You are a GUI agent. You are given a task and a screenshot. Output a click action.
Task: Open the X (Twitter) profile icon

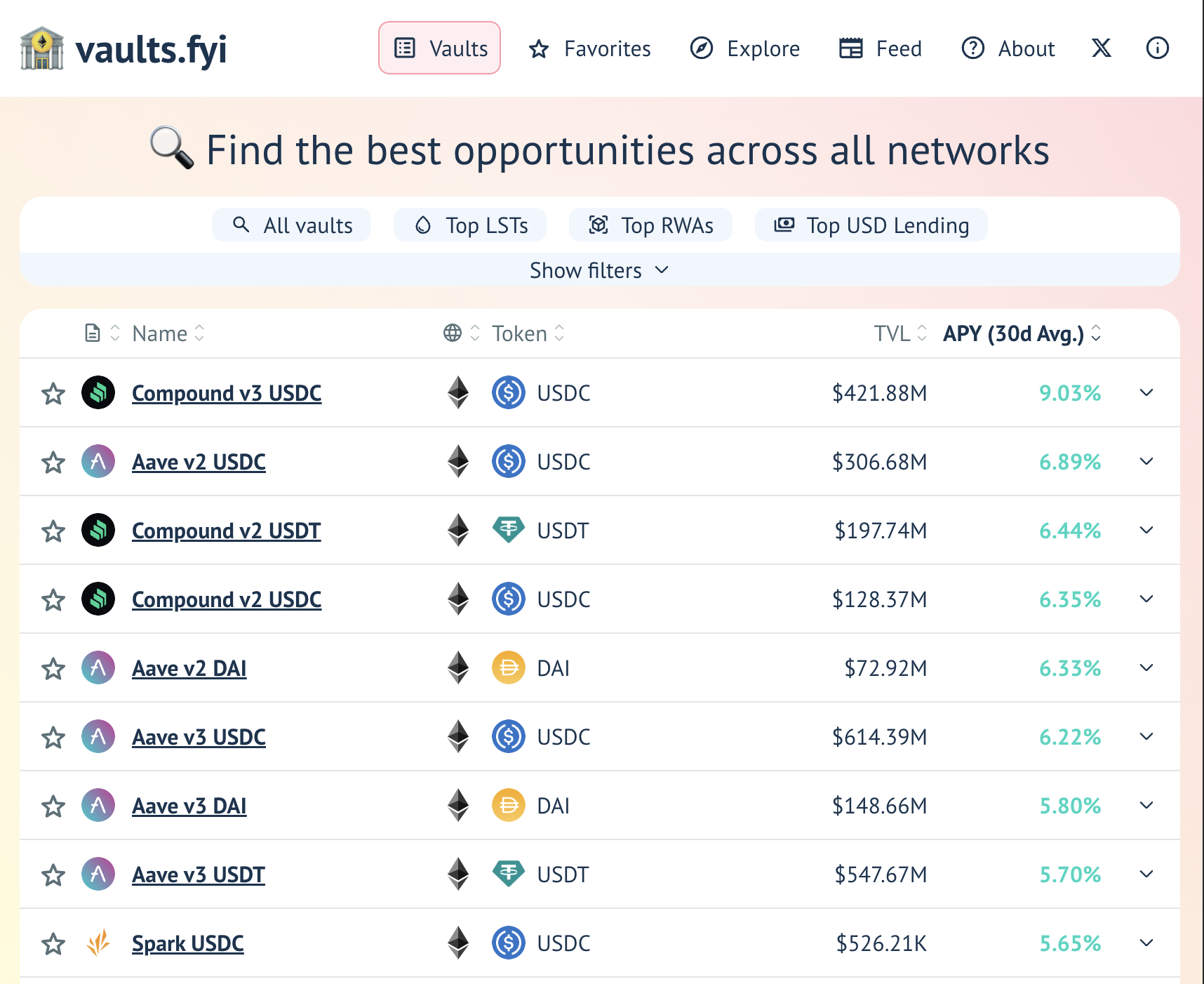(x=1102, y=48)
